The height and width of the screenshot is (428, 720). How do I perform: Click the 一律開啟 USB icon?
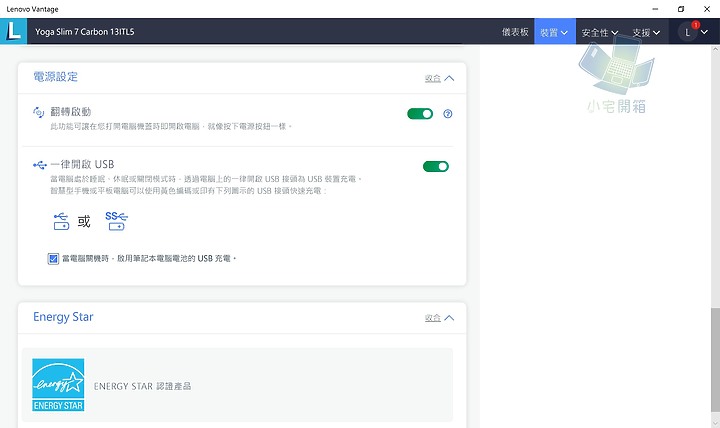(x=40, y=165)
